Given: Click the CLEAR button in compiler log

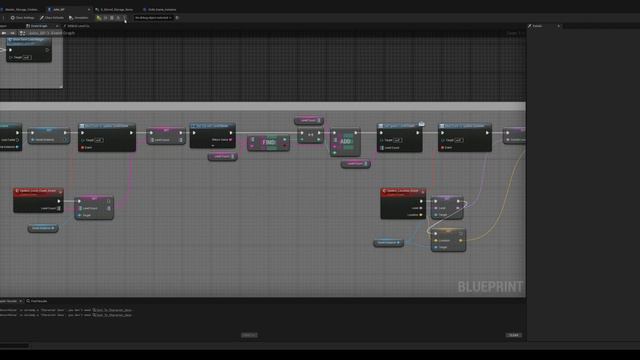Looking at the screenshot, I should point(513,335).
